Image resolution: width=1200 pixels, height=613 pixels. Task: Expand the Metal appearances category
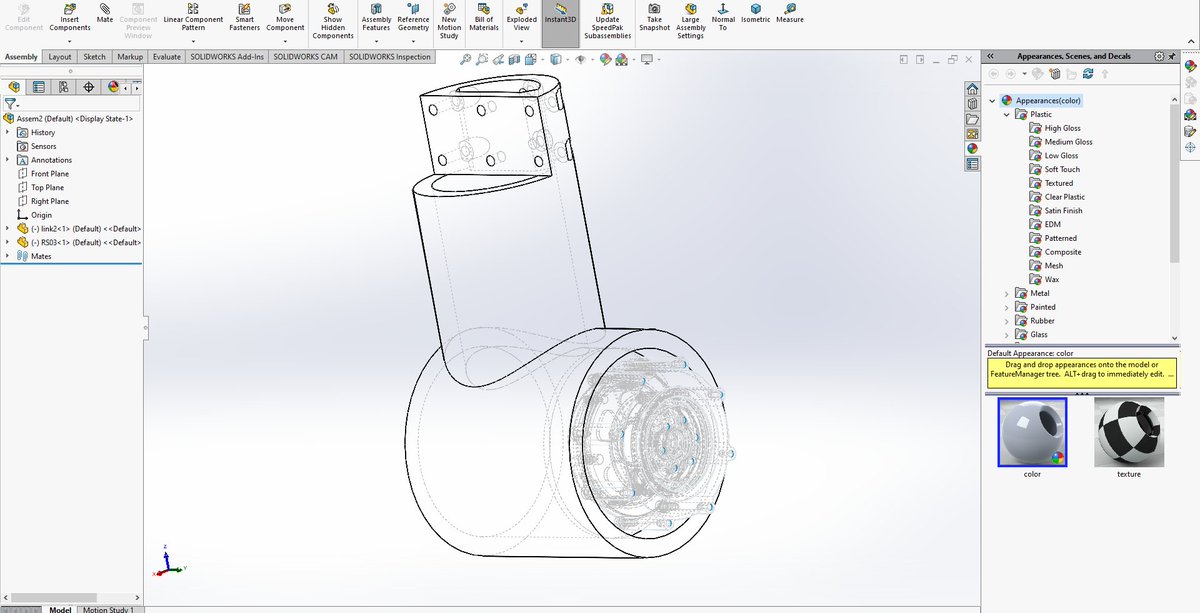click(x=1007, y=293)
